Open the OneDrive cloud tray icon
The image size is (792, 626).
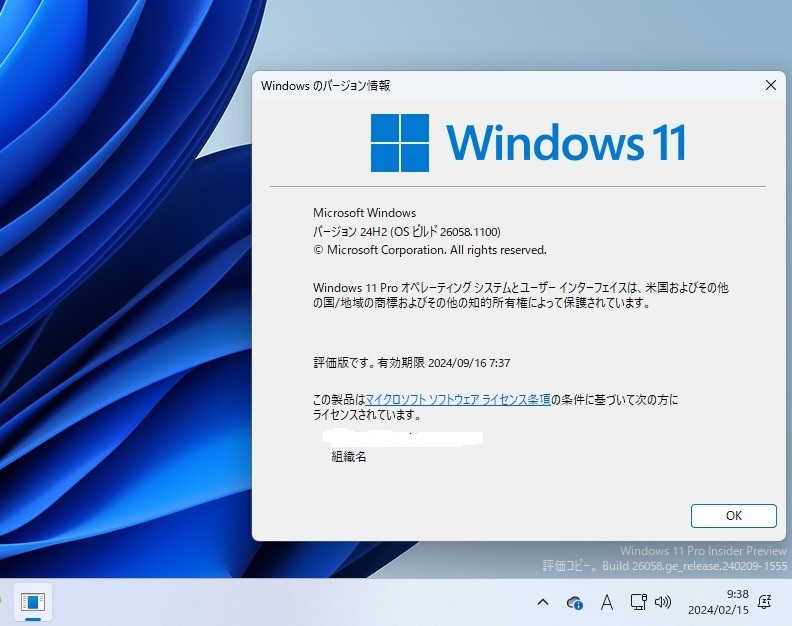click(574, 602)
